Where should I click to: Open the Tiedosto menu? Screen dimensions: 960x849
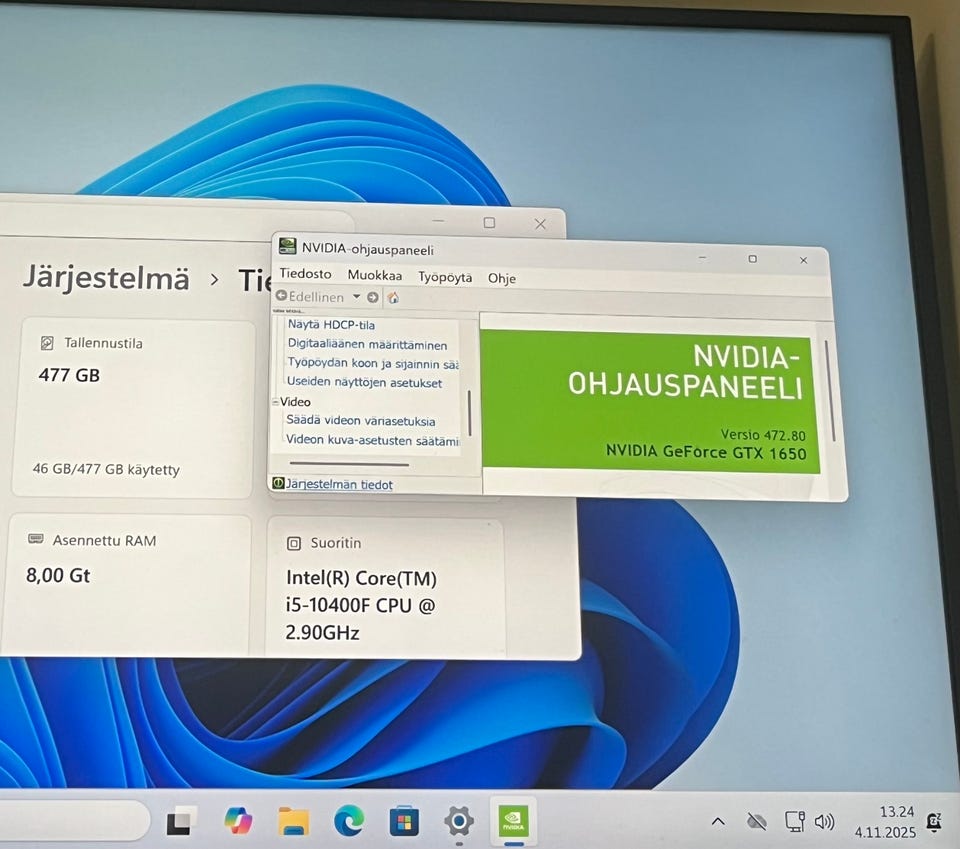click(305, 274)
